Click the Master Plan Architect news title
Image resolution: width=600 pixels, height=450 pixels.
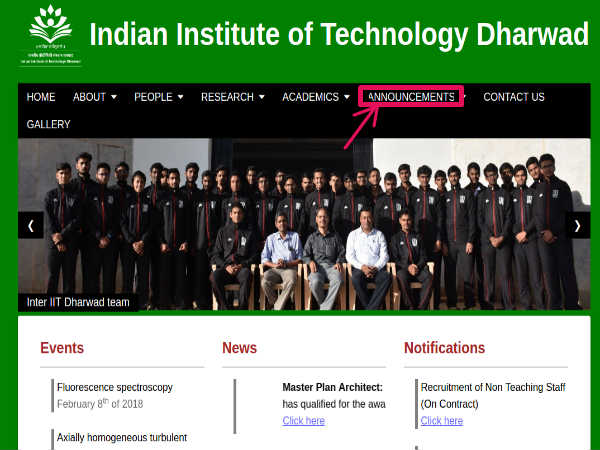pos(333,387)
